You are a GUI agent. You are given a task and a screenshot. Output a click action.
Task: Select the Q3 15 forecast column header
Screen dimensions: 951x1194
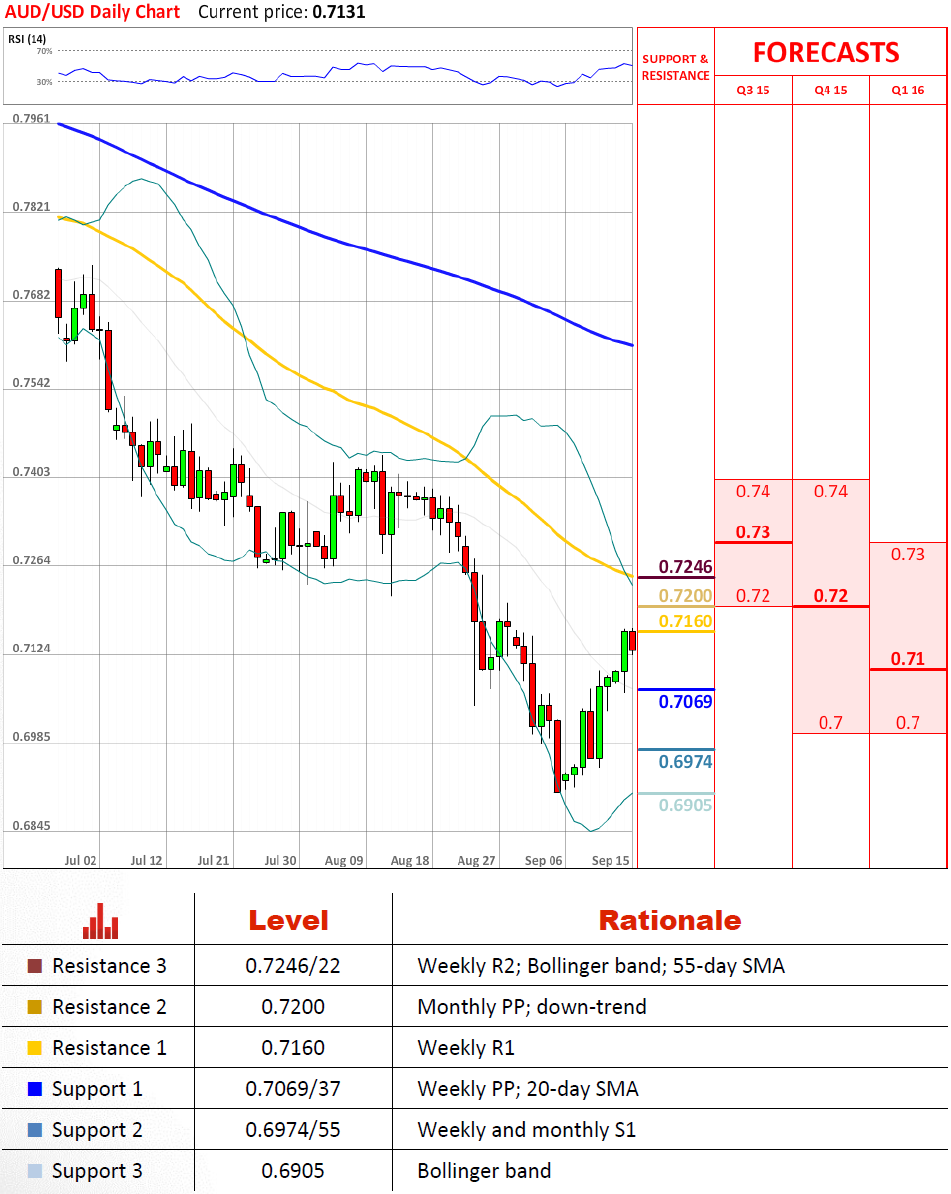click(753, 90)
